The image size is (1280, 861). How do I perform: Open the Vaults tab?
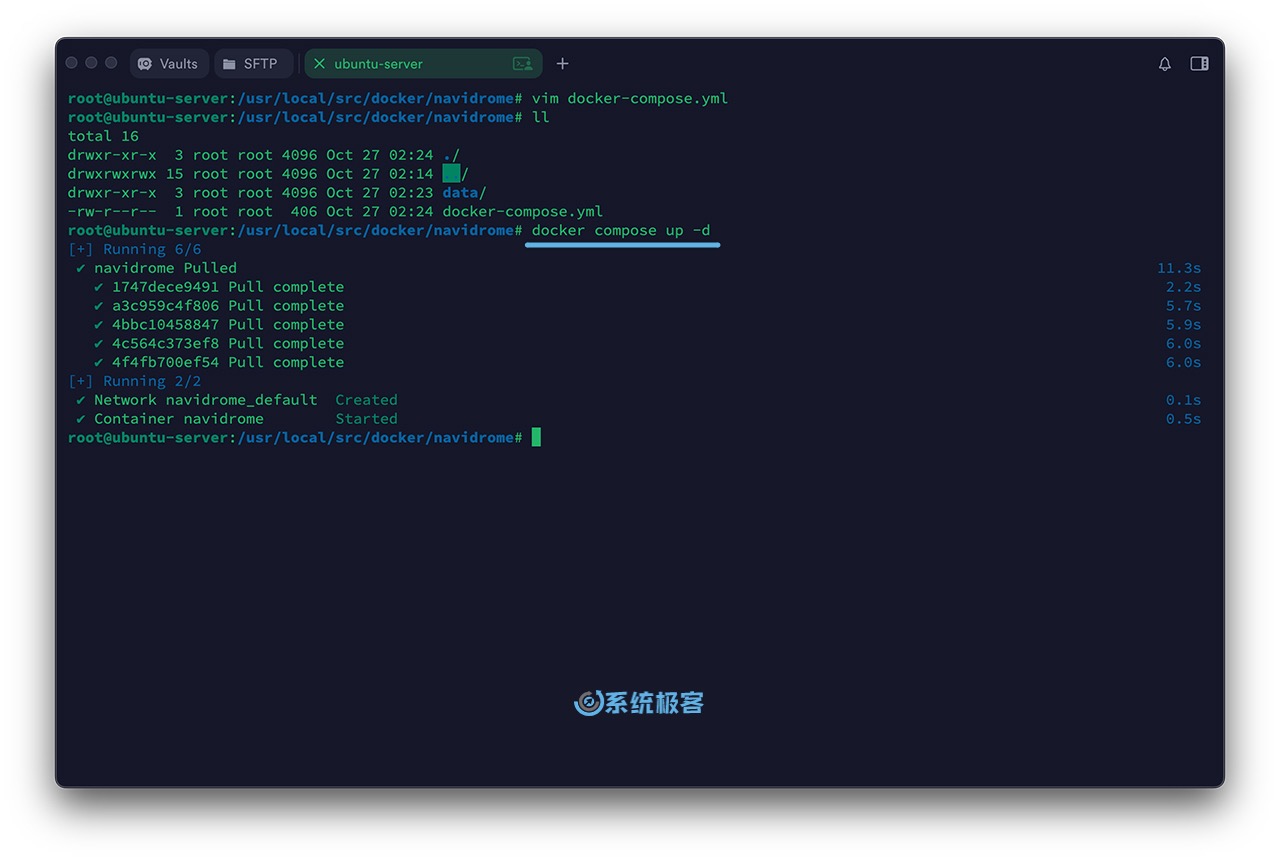[x=168, y=64]
